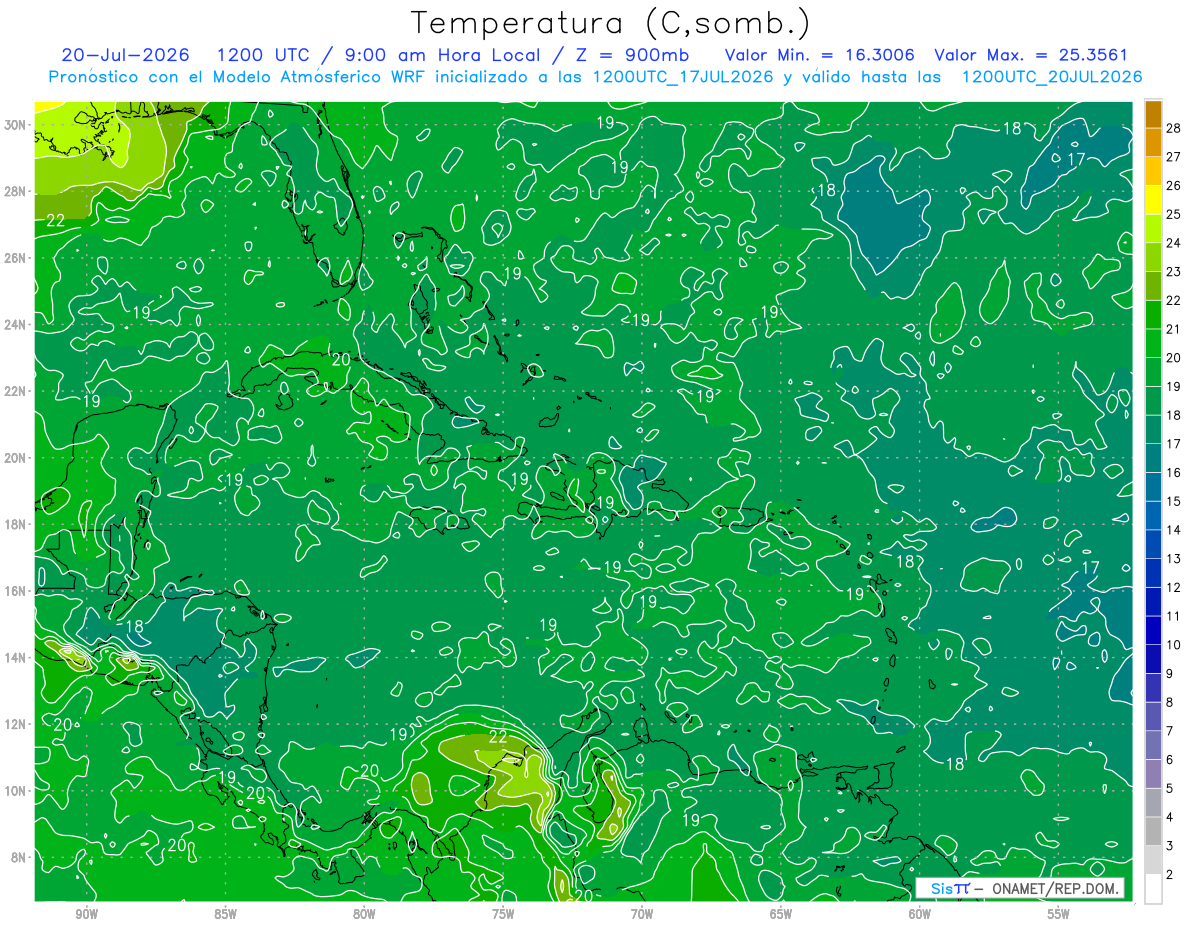Click the '10N' latitude axis label
Screen dimensions: 1200x927
click(x=16, y=790)
